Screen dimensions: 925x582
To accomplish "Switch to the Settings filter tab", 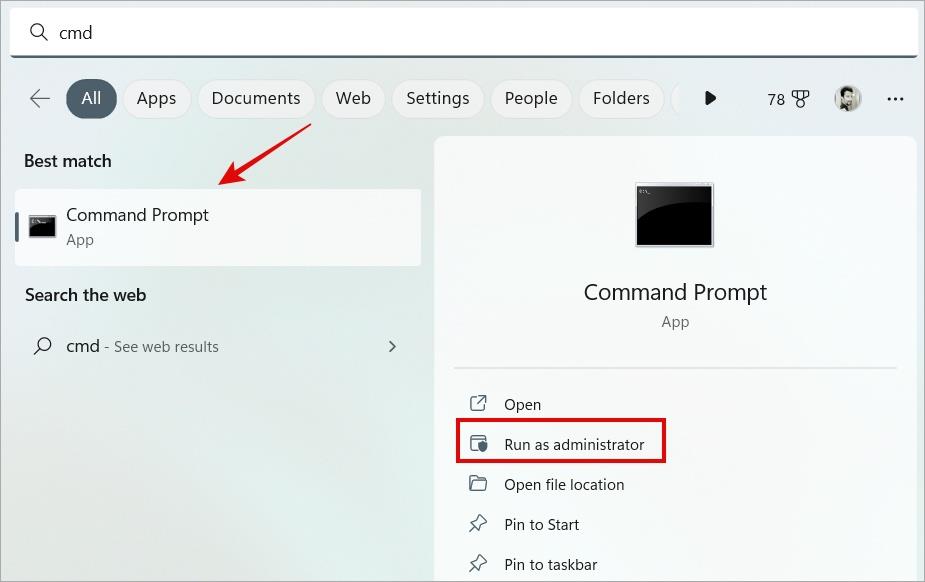I will (x=438, y=98).
